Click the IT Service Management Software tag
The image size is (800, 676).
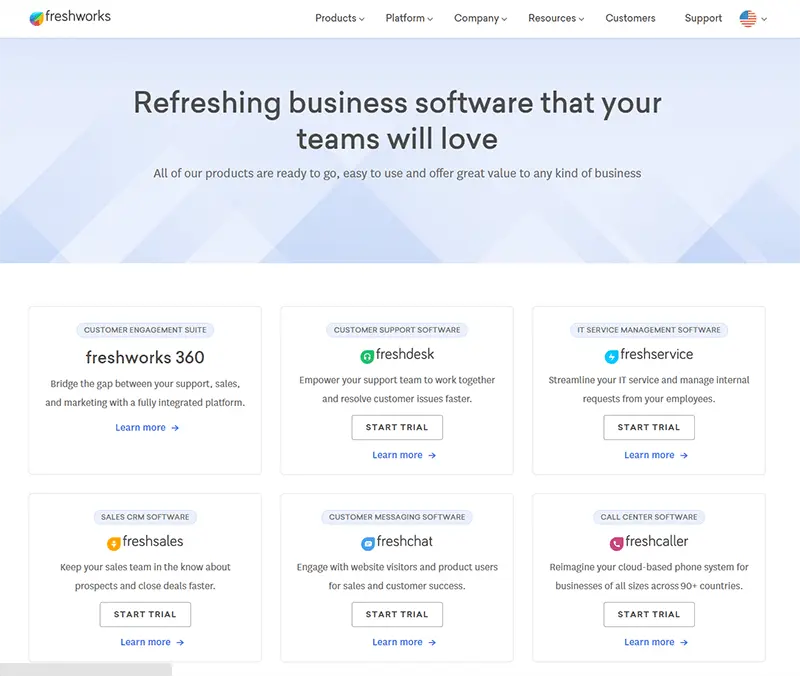click(649, 330)
